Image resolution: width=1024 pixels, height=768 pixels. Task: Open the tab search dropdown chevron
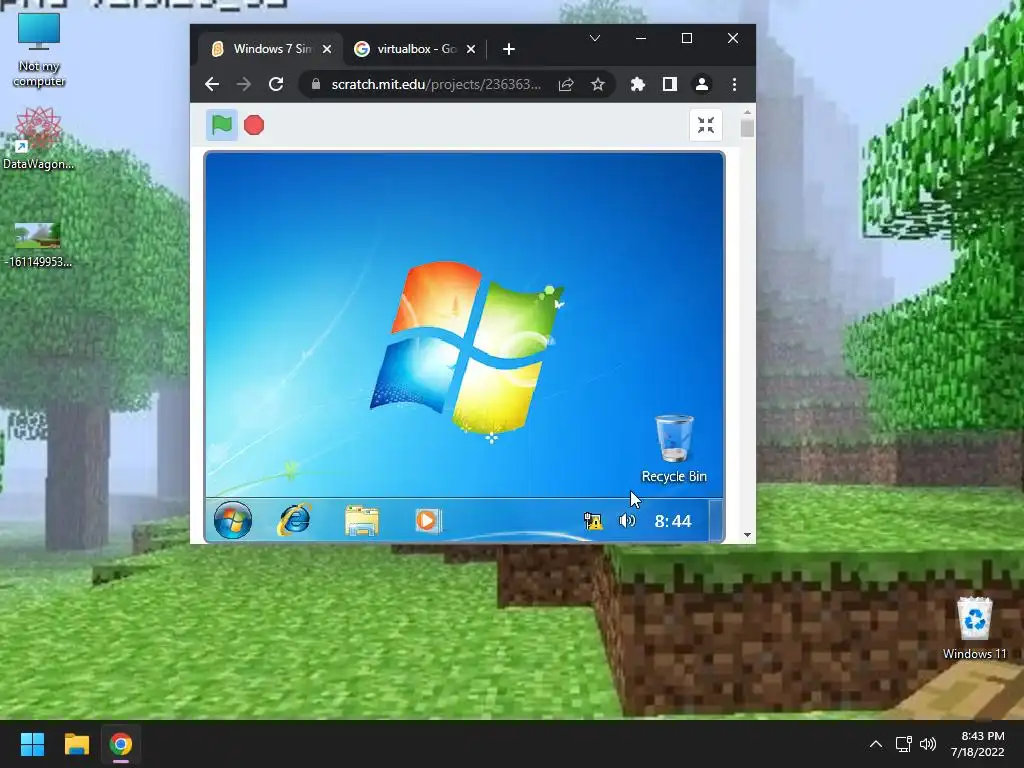coord(595,39)
